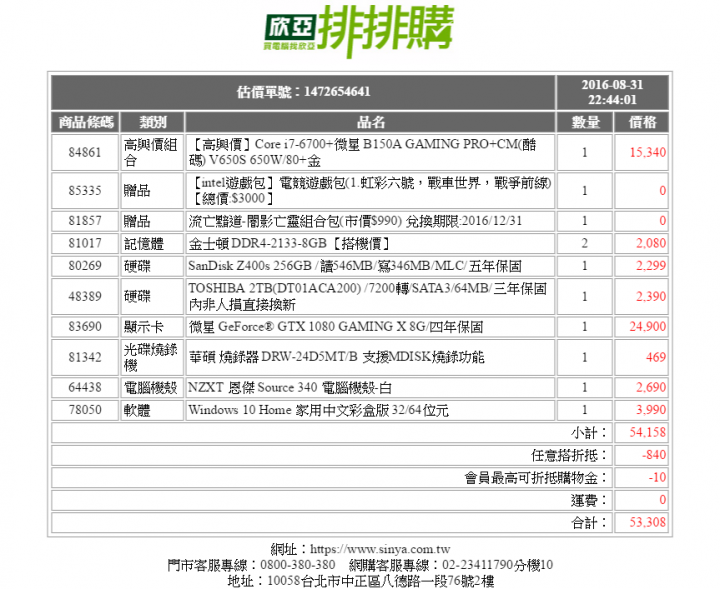Viewport: 720px width, 589px height.
Task: Click the price 3,990
Action: (x=651, y=410)
